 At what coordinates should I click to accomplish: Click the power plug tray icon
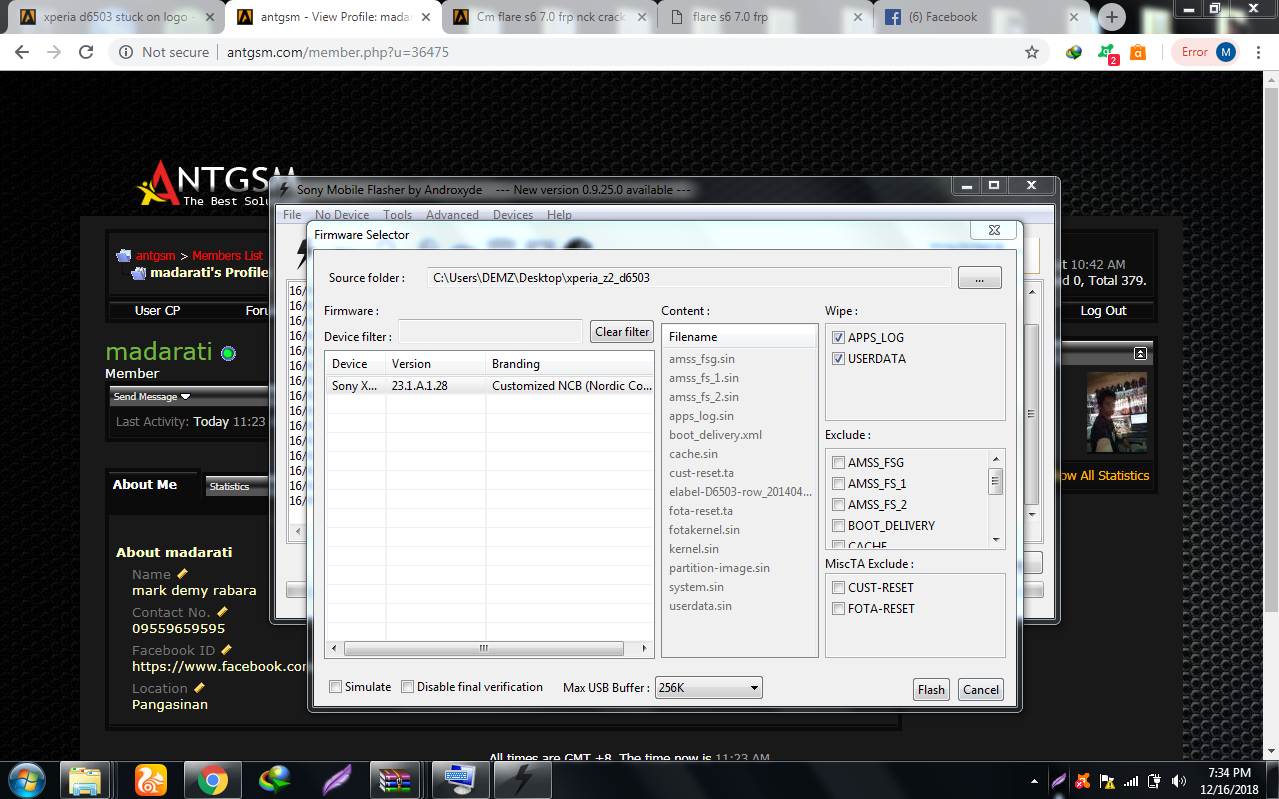[x=1155, y=780]
